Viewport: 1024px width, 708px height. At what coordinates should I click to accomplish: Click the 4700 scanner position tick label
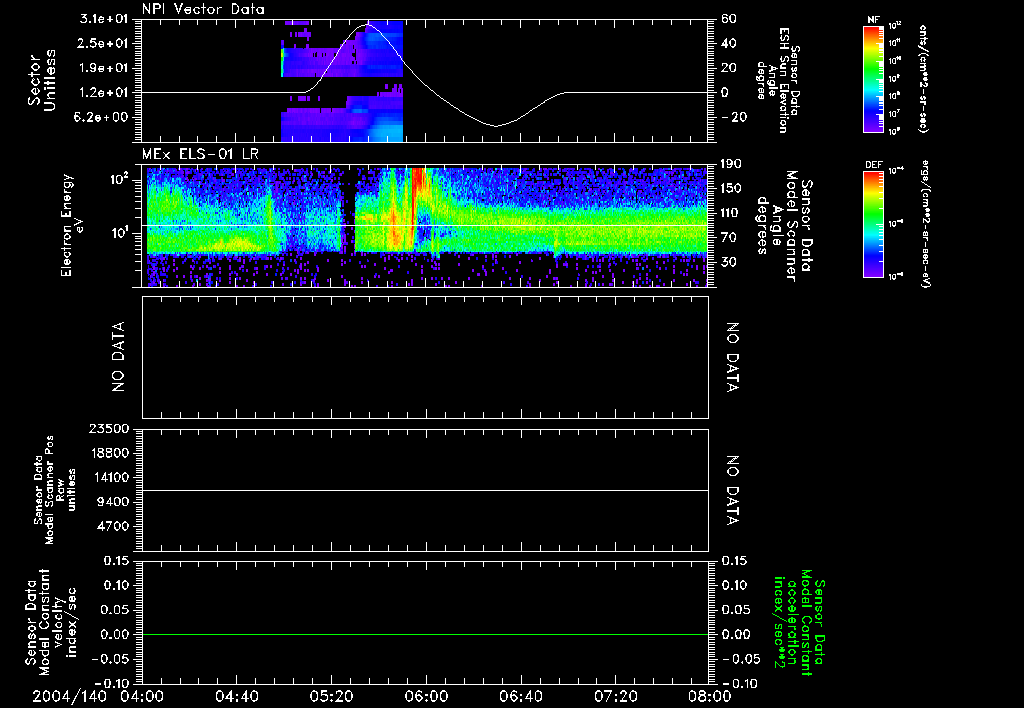click(112, 526)
